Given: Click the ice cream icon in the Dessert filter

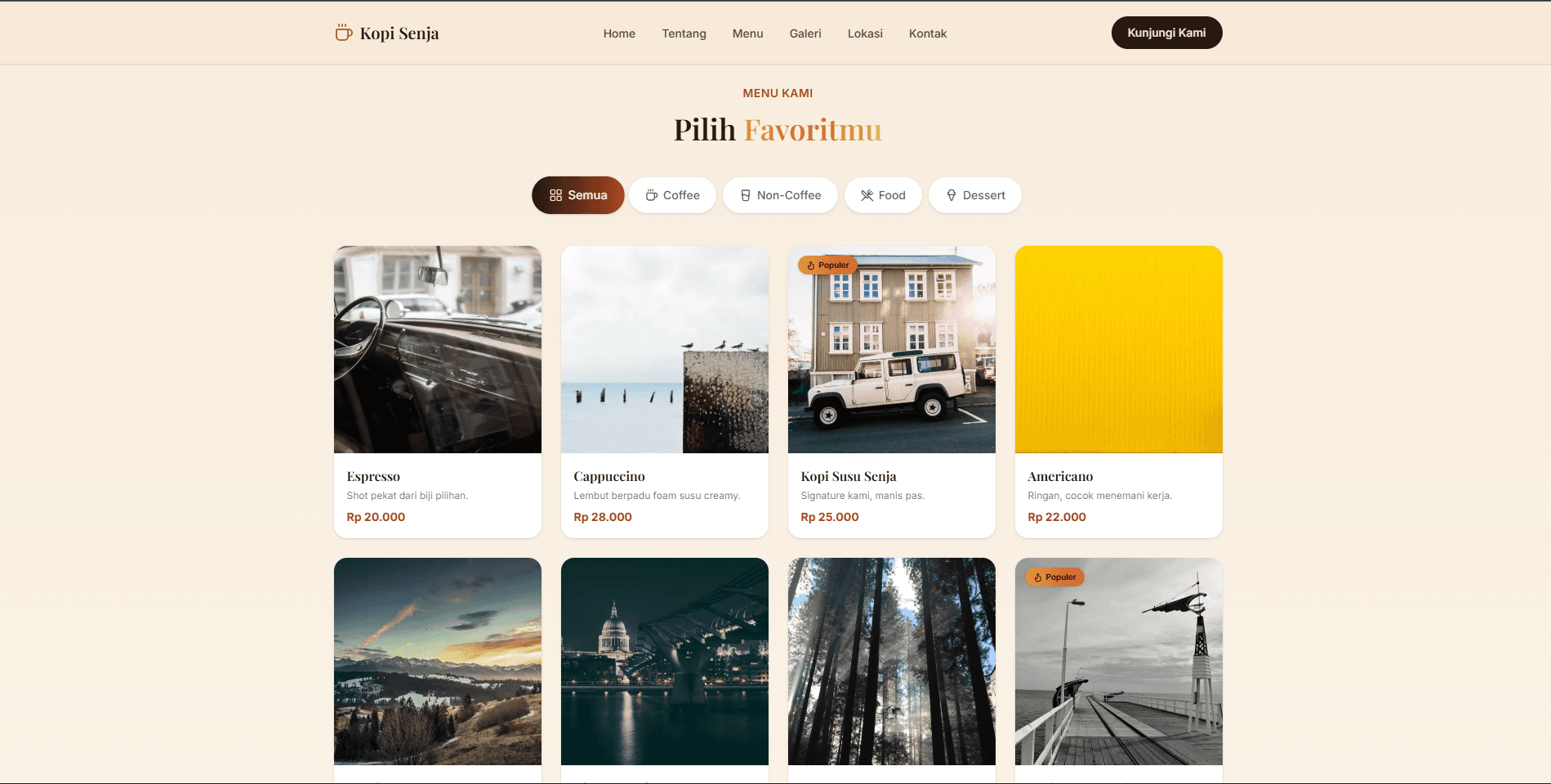Looking at the screenshot, I should click(x=951, y=195).
